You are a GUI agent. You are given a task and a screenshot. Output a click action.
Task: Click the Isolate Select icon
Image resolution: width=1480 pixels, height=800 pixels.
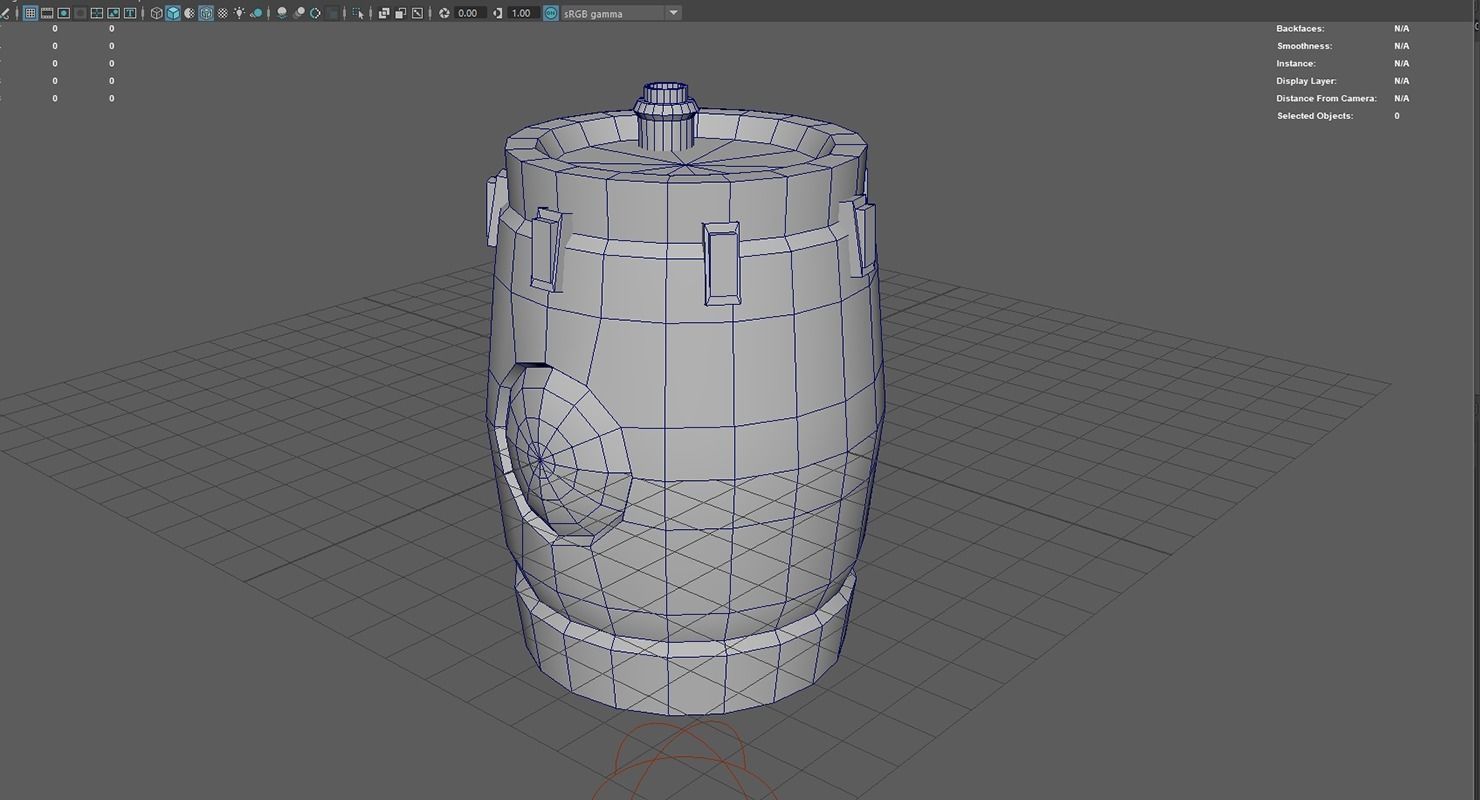358,13
